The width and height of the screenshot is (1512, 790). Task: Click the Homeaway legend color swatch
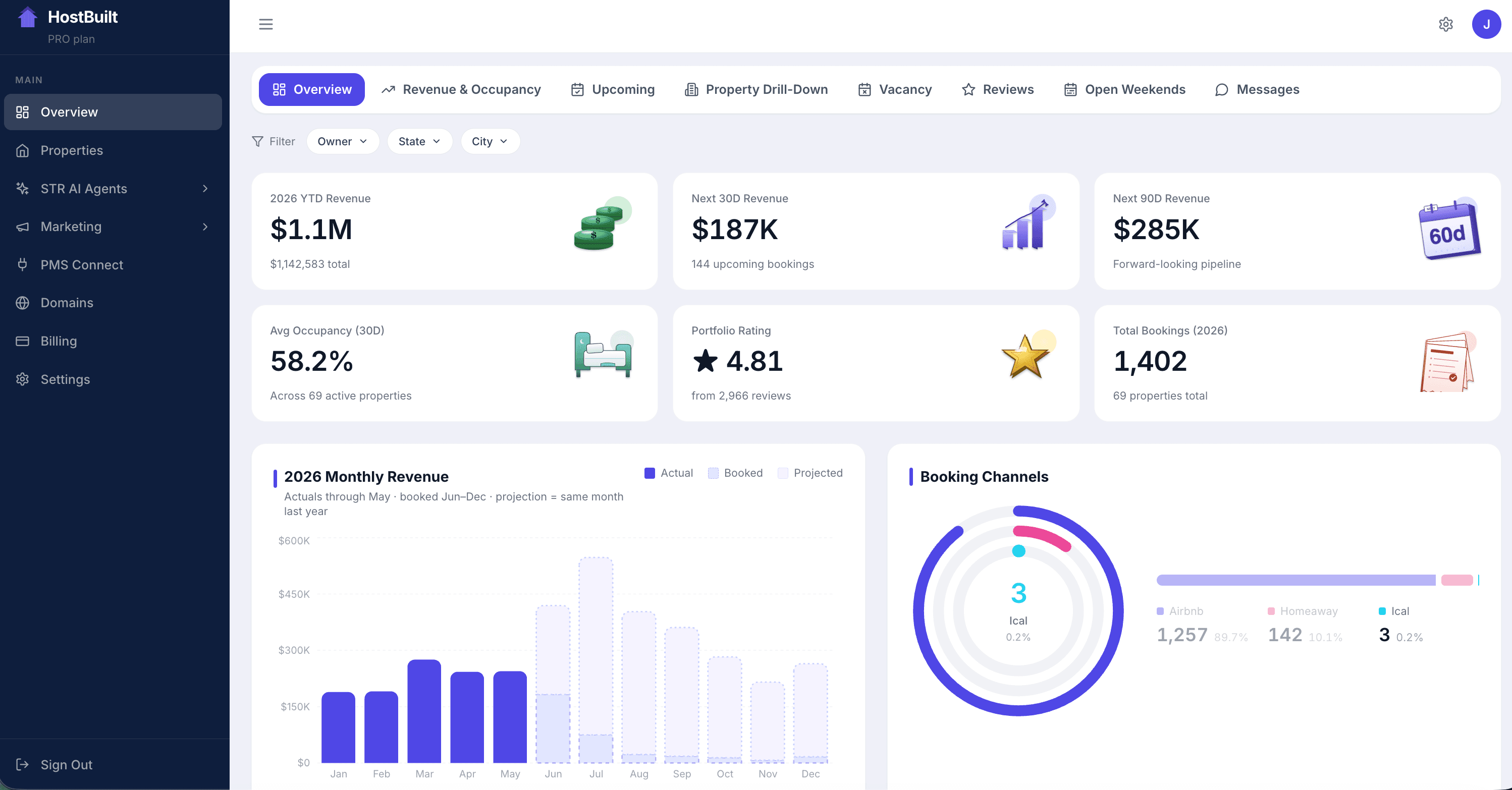(1271, 611)
